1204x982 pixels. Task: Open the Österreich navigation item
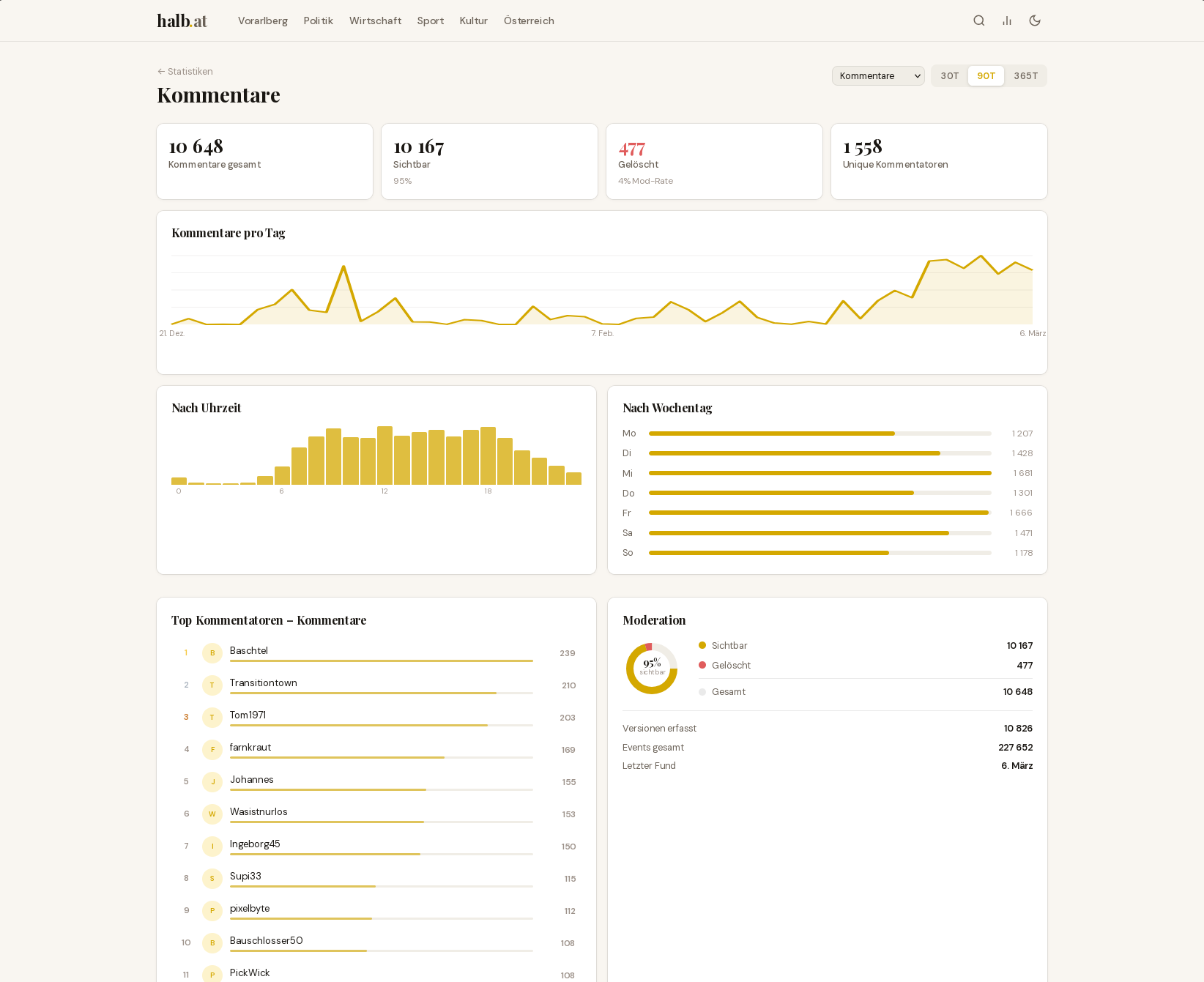tap(529, 21)
